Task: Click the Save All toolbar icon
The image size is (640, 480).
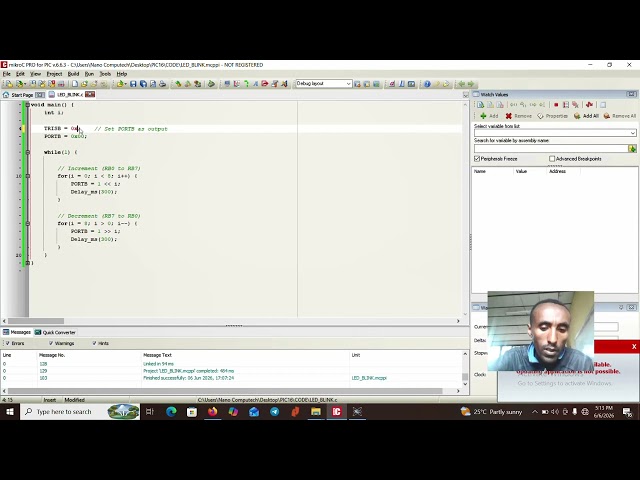Action: 143,84
